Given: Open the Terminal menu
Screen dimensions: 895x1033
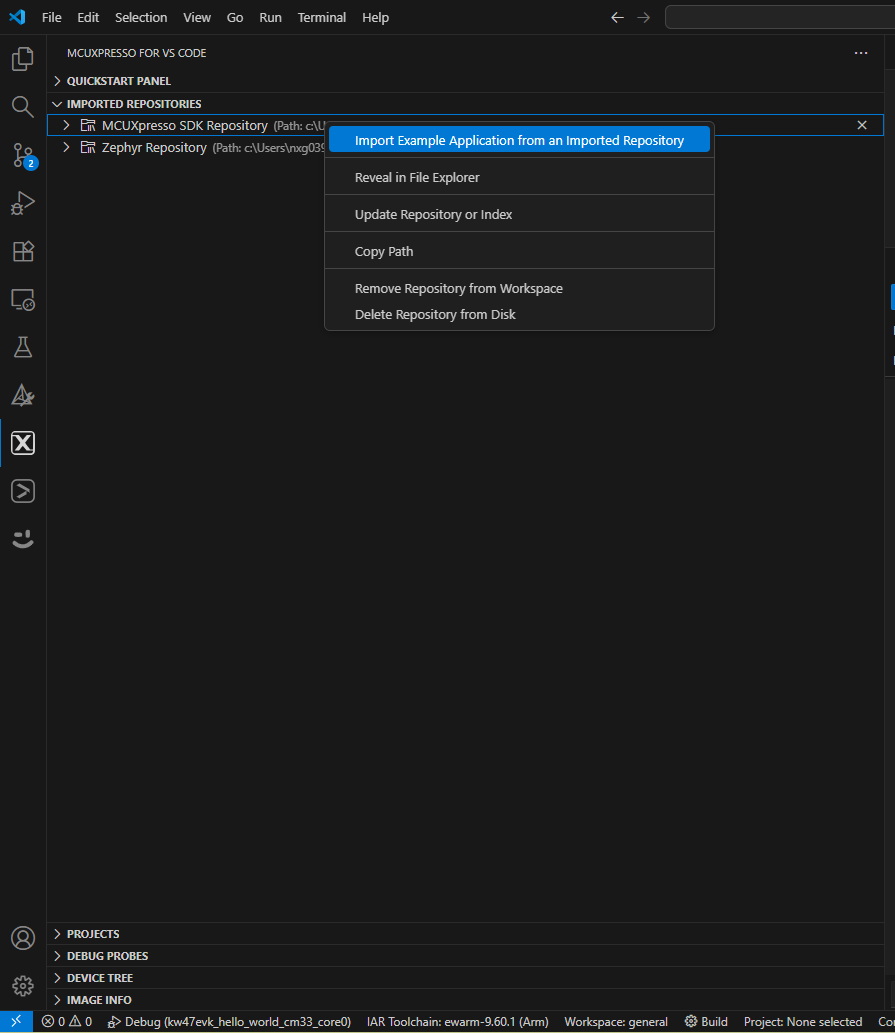Looking at the screenshot, I should (x=321, y=17).
